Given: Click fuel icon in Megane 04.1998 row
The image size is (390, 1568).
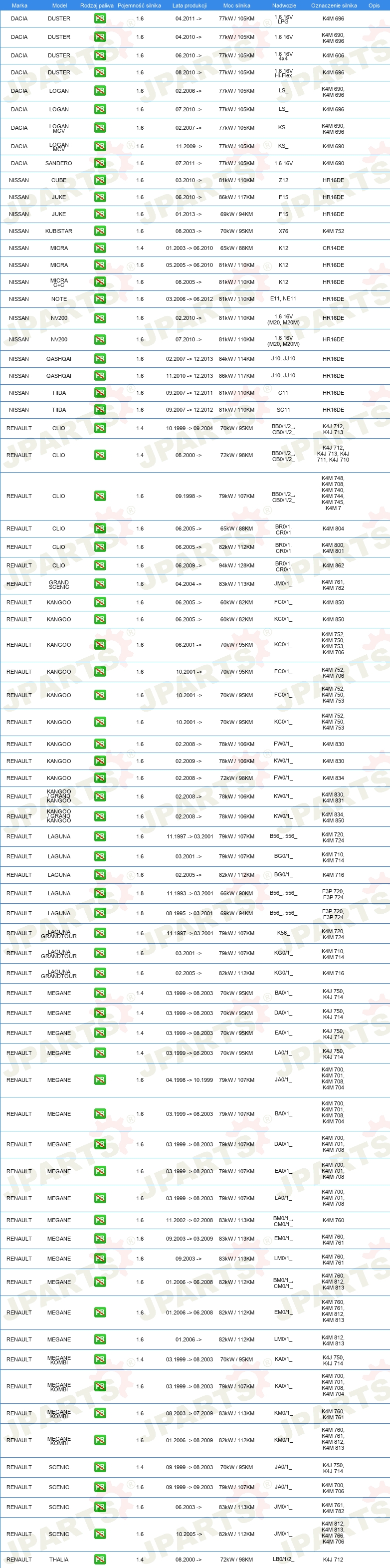Looking at the screenshot, I should coord(100,1080).
